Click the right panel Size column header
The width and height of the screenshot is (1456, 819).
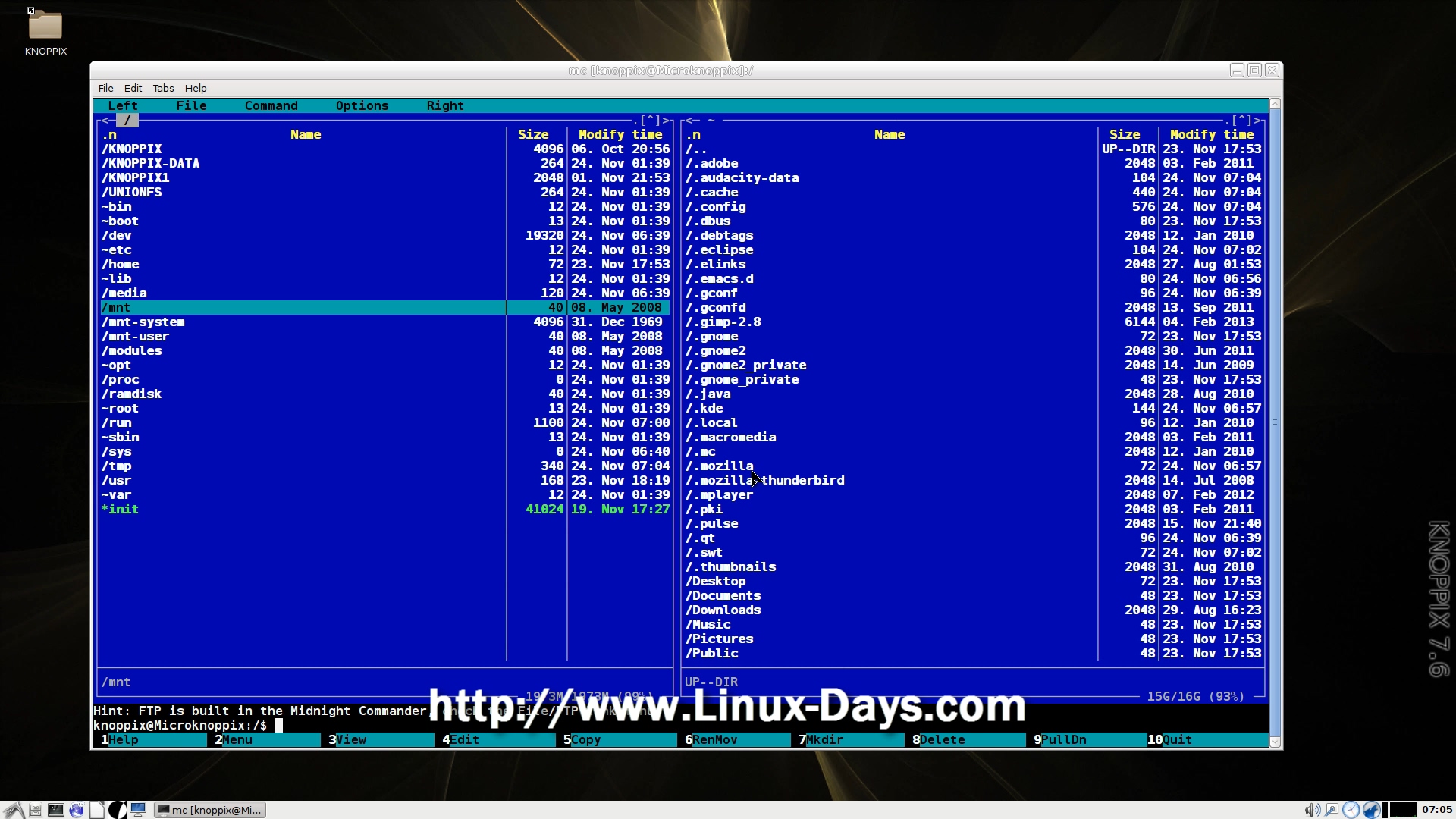(1125, 134)
